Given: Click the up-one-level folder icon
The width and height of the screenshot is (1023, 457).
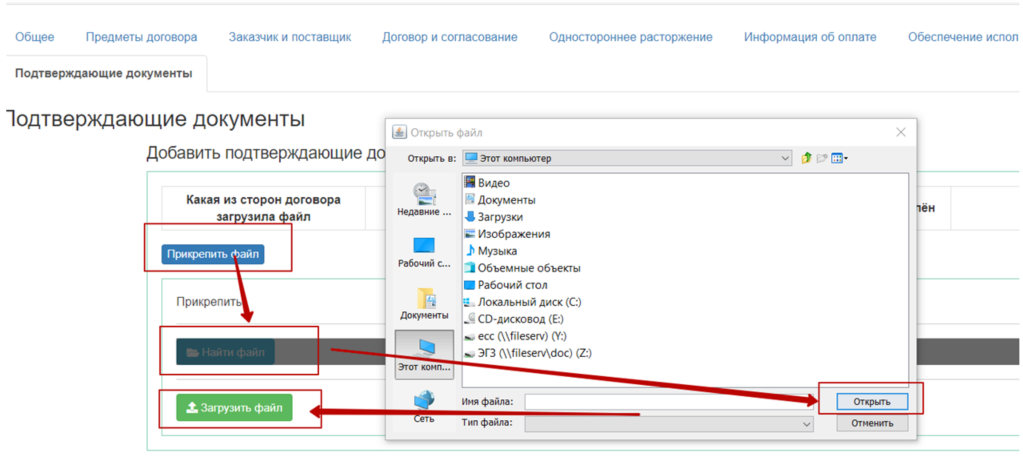Looking at the screenshot, I should coord(806,158).
